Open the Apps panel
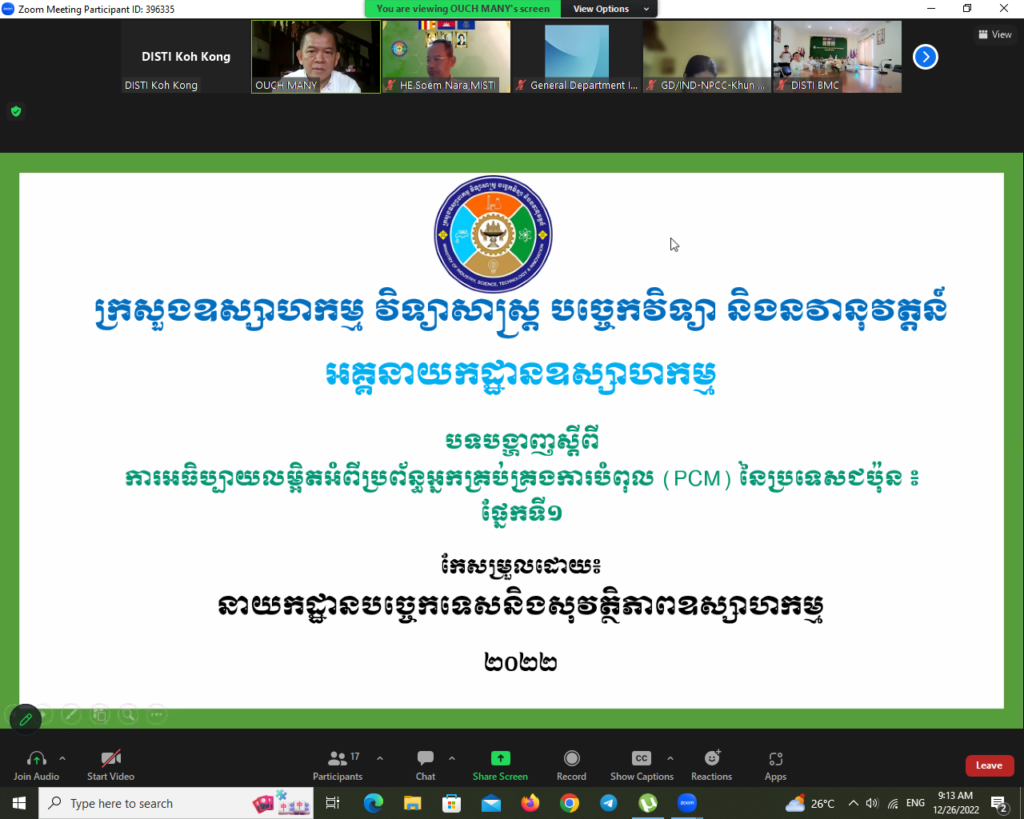This screenshot has height=819, width=1024. [x=775, y=759]
